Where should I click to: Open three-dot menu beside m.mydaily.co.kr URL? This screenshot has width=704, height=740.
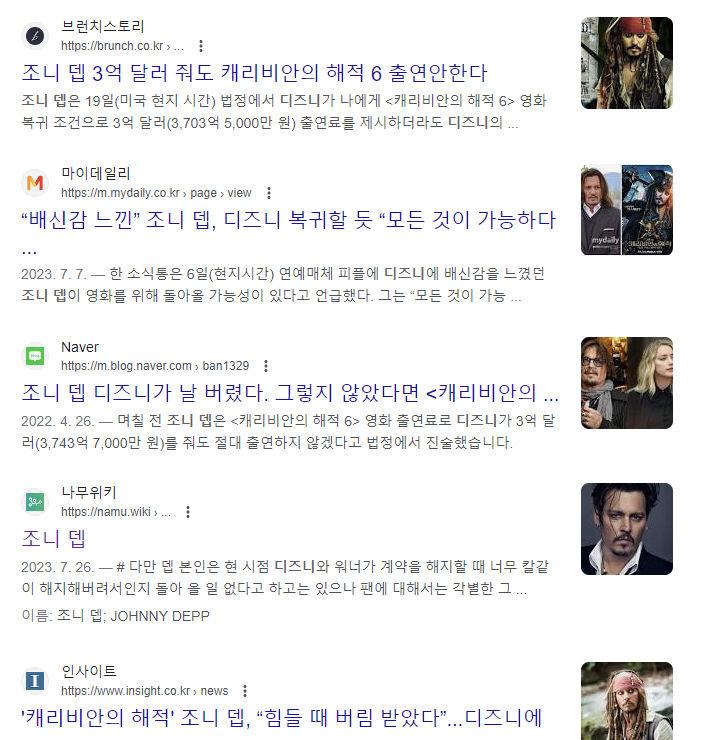click(269, 193)
